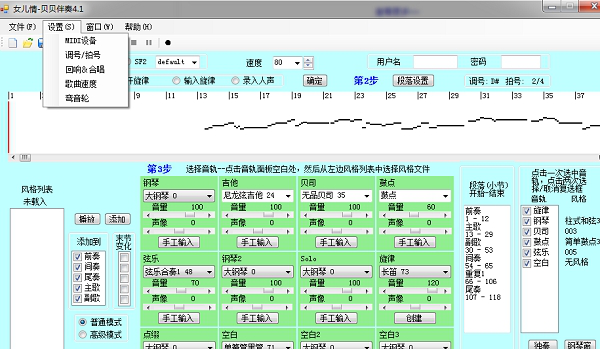
Task: Click the 鼓点 音量 slider thumb
Action: tap(414, 215)
